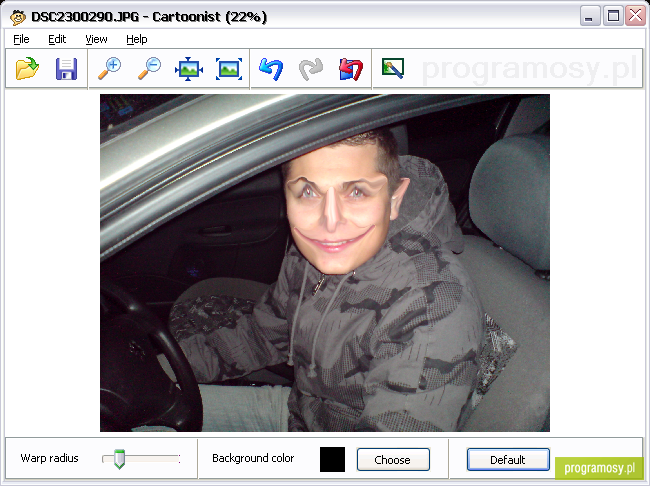Click the black background color swatch
650x486 pixels.
pyautogui.click(x=332, y=459)
